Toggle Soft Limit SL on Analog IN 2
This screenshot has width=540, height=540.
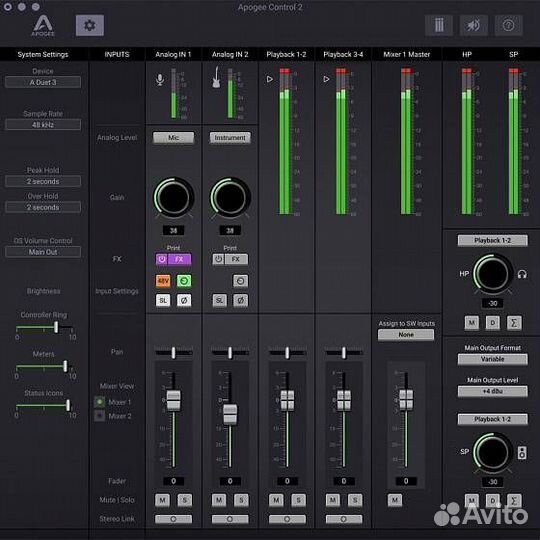coord(219,300)
